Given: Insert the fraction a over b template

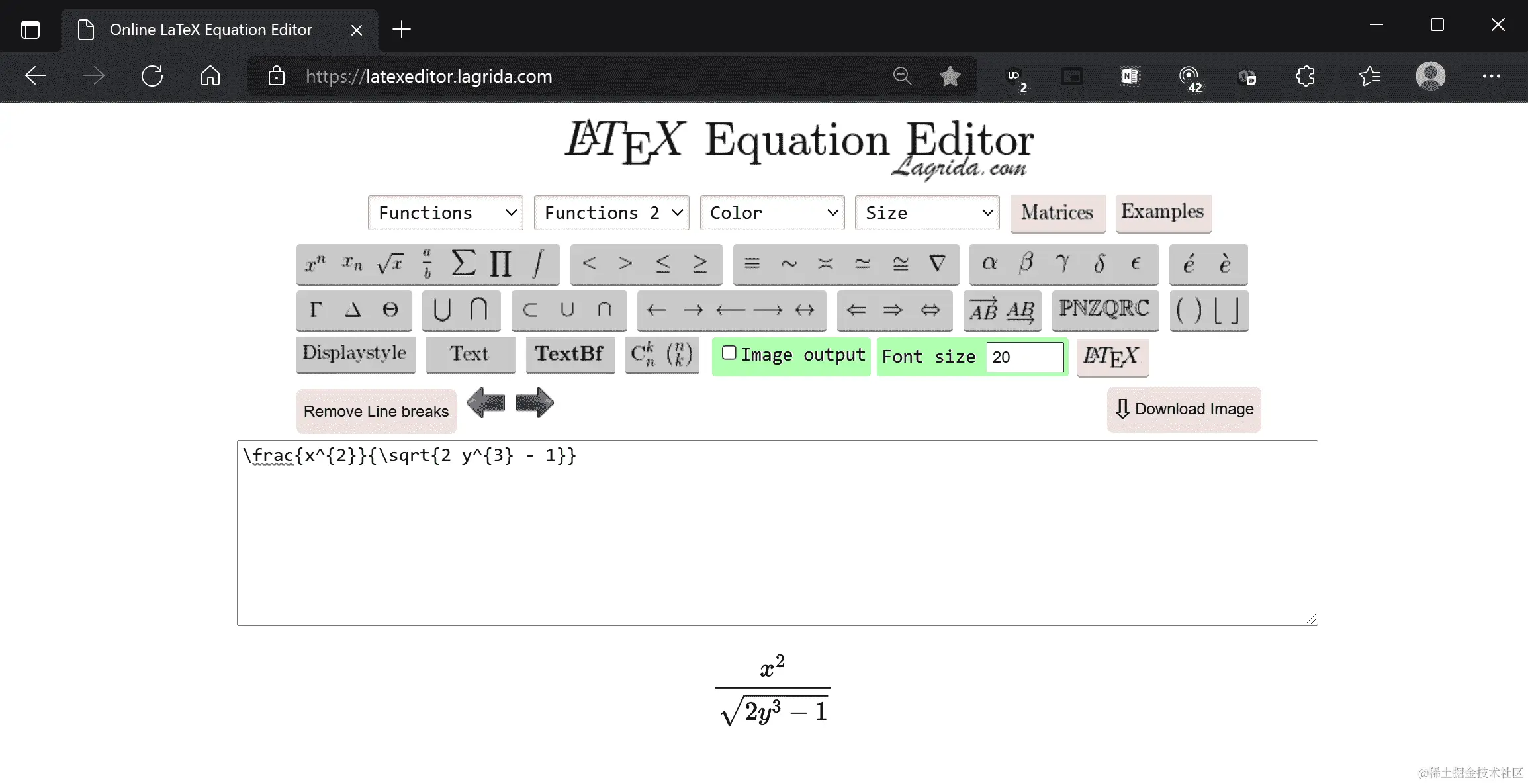Looking at the screenshot, I should pos(427,264).
